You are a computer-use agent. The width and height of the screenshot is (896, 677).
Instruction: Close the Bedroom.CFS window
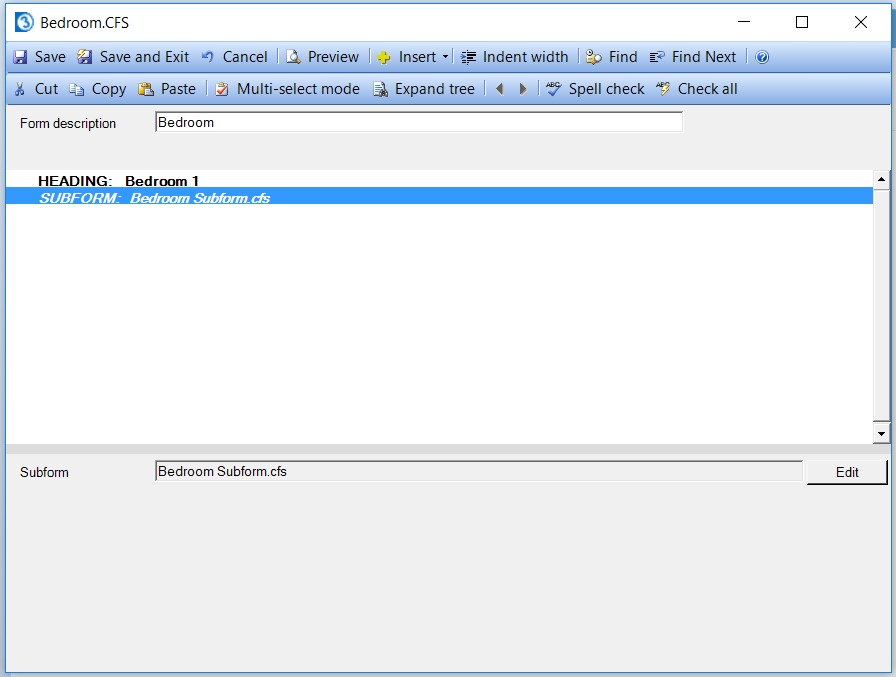[x=861, y=22]
